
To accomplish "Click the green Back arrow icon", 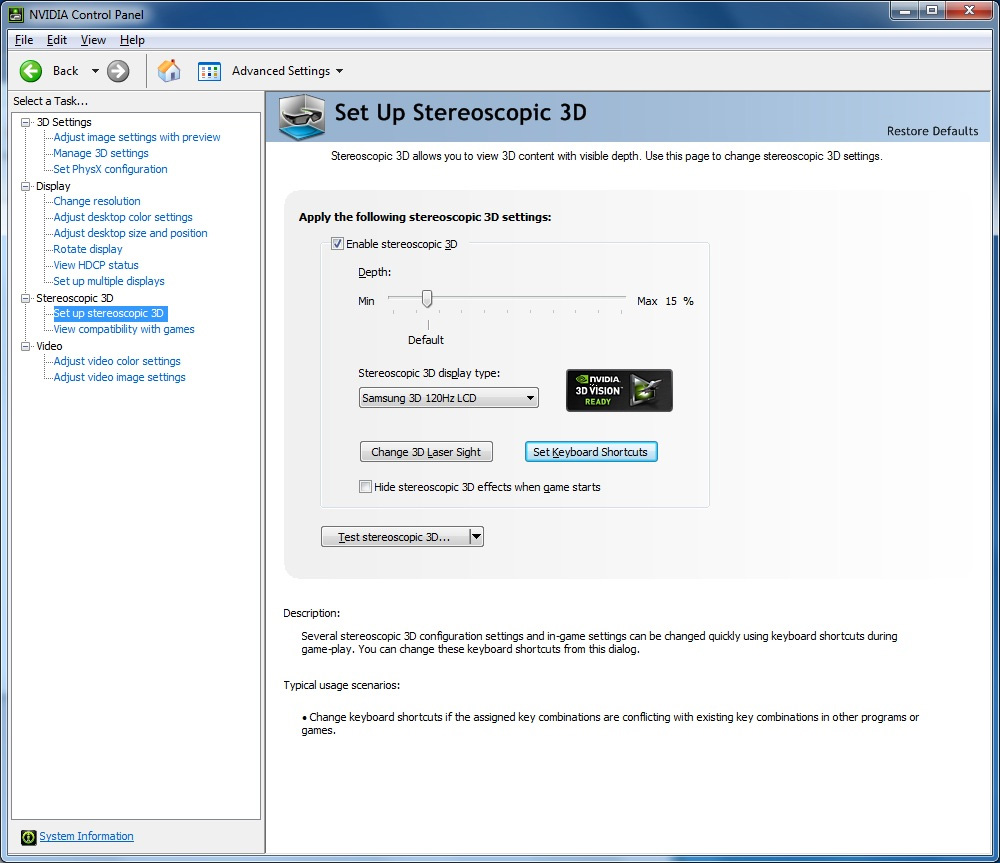I will click(x=31, y=71).
